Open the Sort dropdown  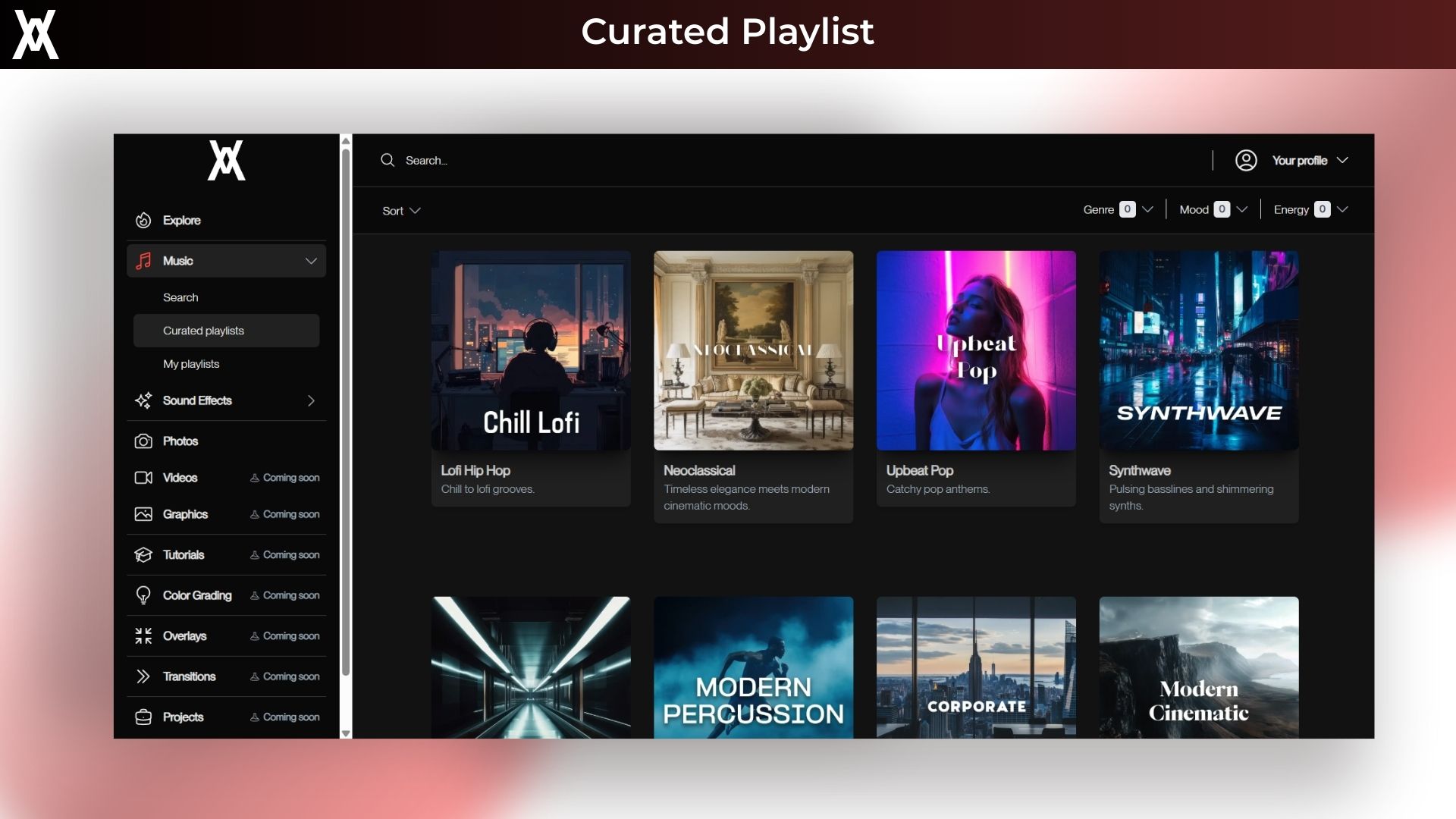[401, 211]
